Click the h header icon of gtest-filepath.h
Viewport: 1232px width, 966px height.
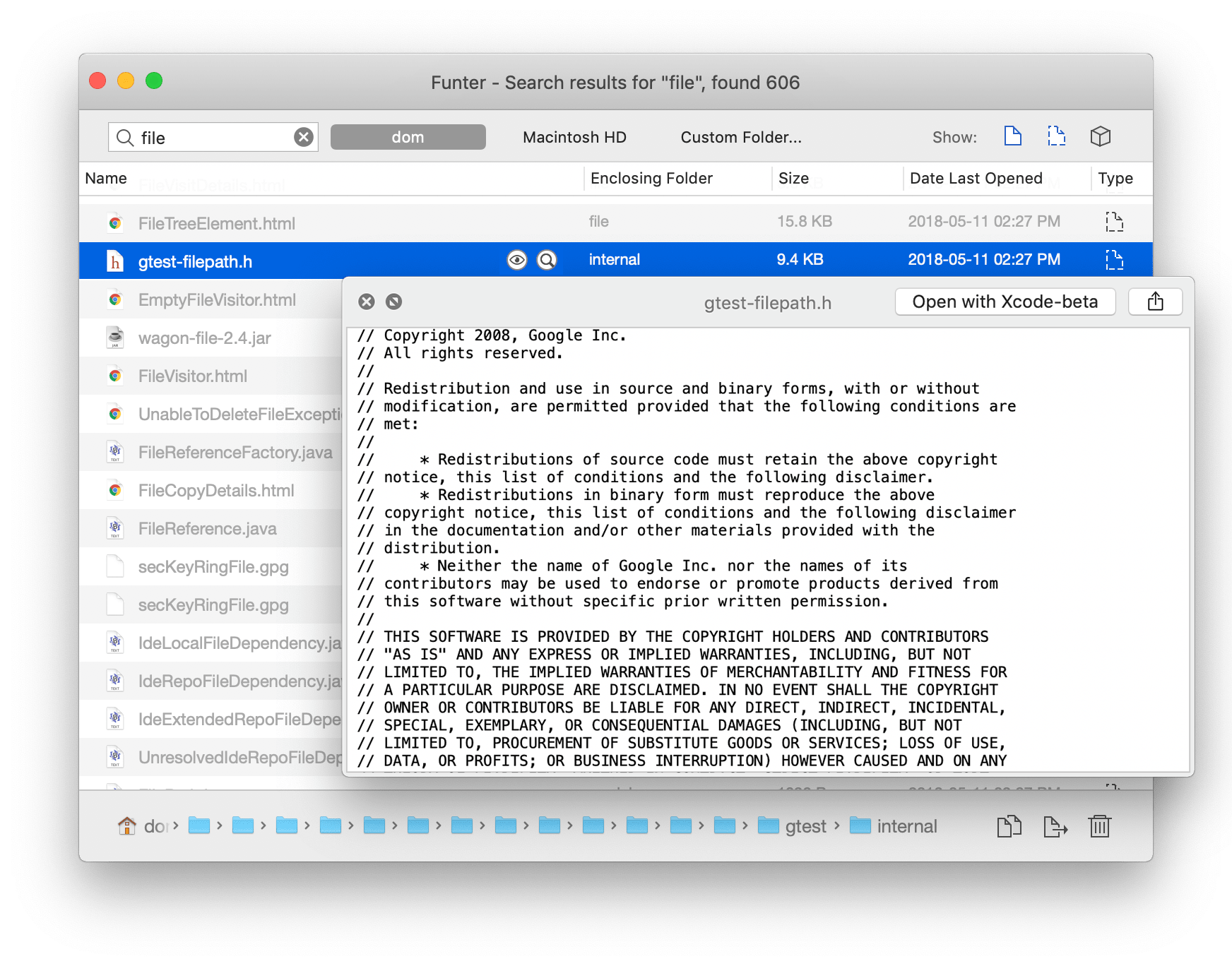(115, 261)
